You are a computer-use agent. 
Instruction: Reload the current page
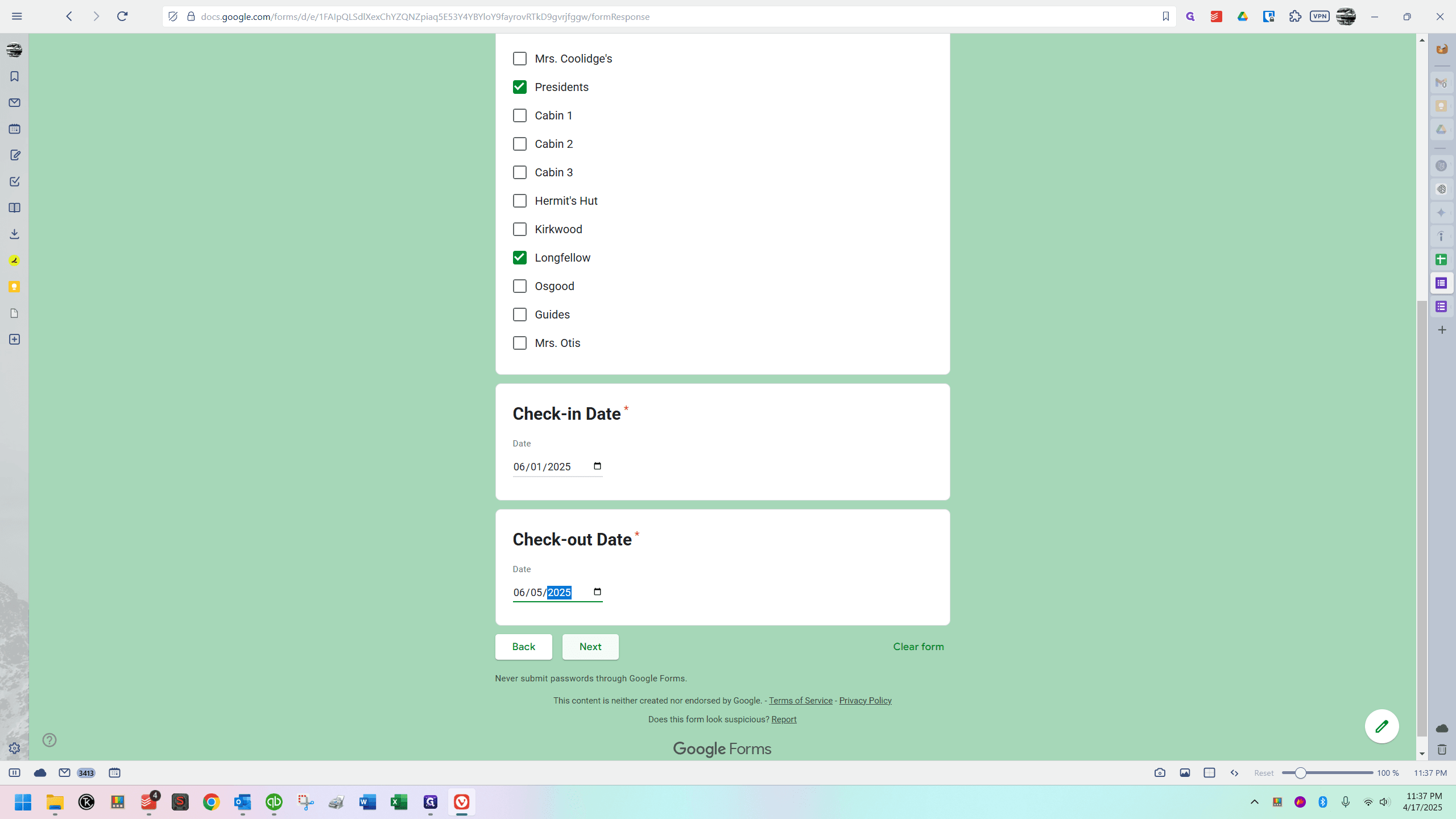tap(122, 16)
